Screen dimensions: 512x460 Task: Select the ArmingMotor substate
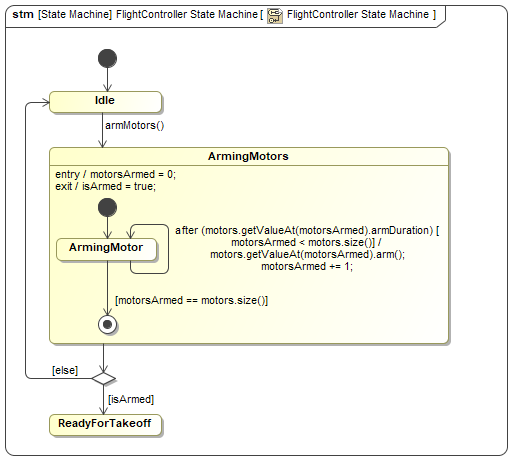pos(106,249)
